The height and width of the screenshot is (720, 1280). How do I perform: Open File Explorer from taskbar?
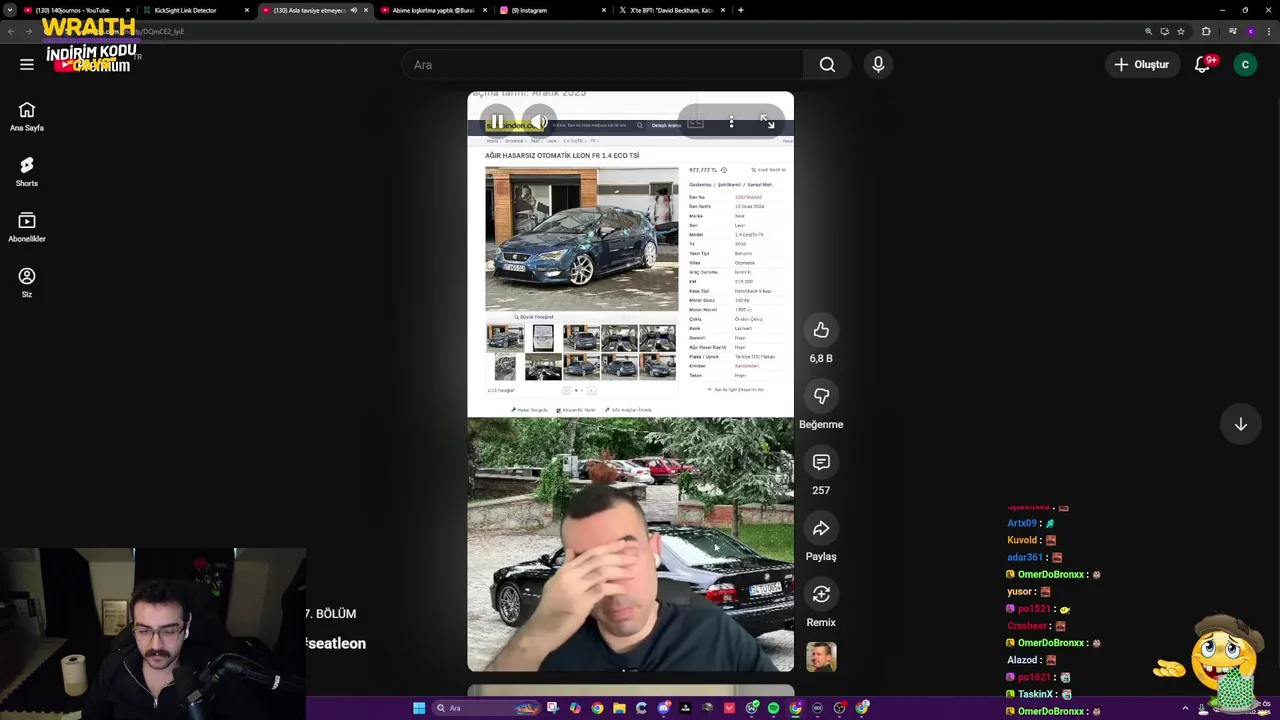[x=619, y=708]
